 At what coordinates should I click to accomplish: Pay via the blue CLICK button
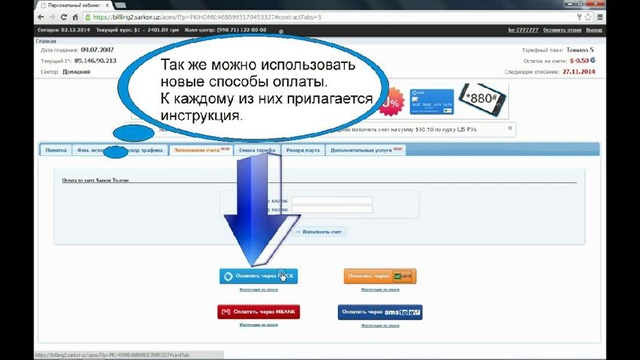click(x=258, y=276)
